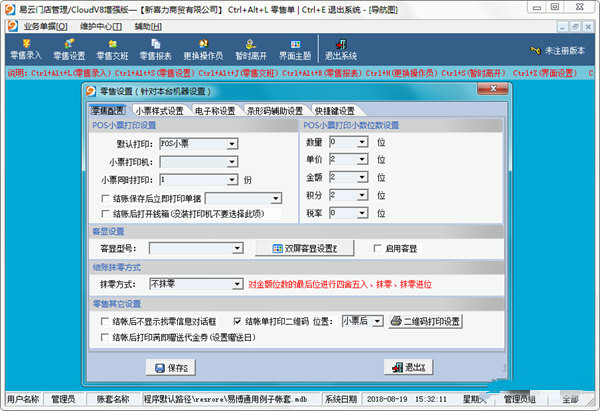Viewport: 600px width, 411px height.
Task: Expand the 默认打印 dropdown
Action: click(x=232, y=144)
